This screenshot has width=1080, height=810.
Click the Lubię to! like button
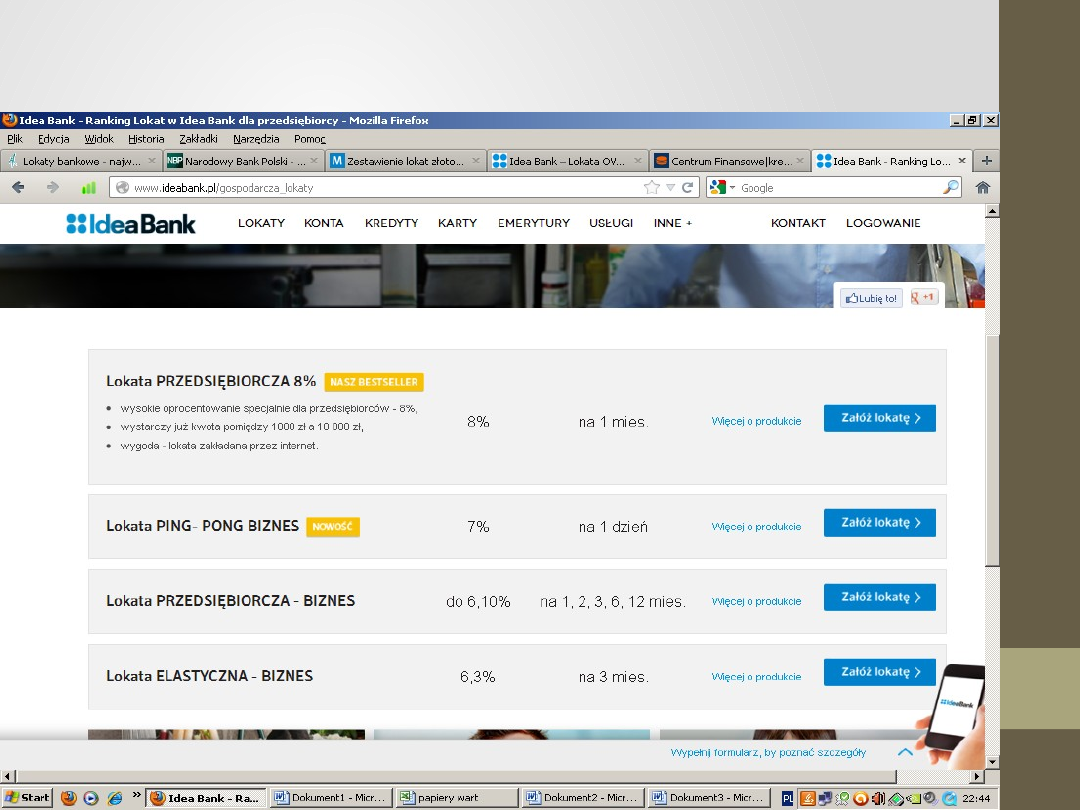[x=871, y=298]
